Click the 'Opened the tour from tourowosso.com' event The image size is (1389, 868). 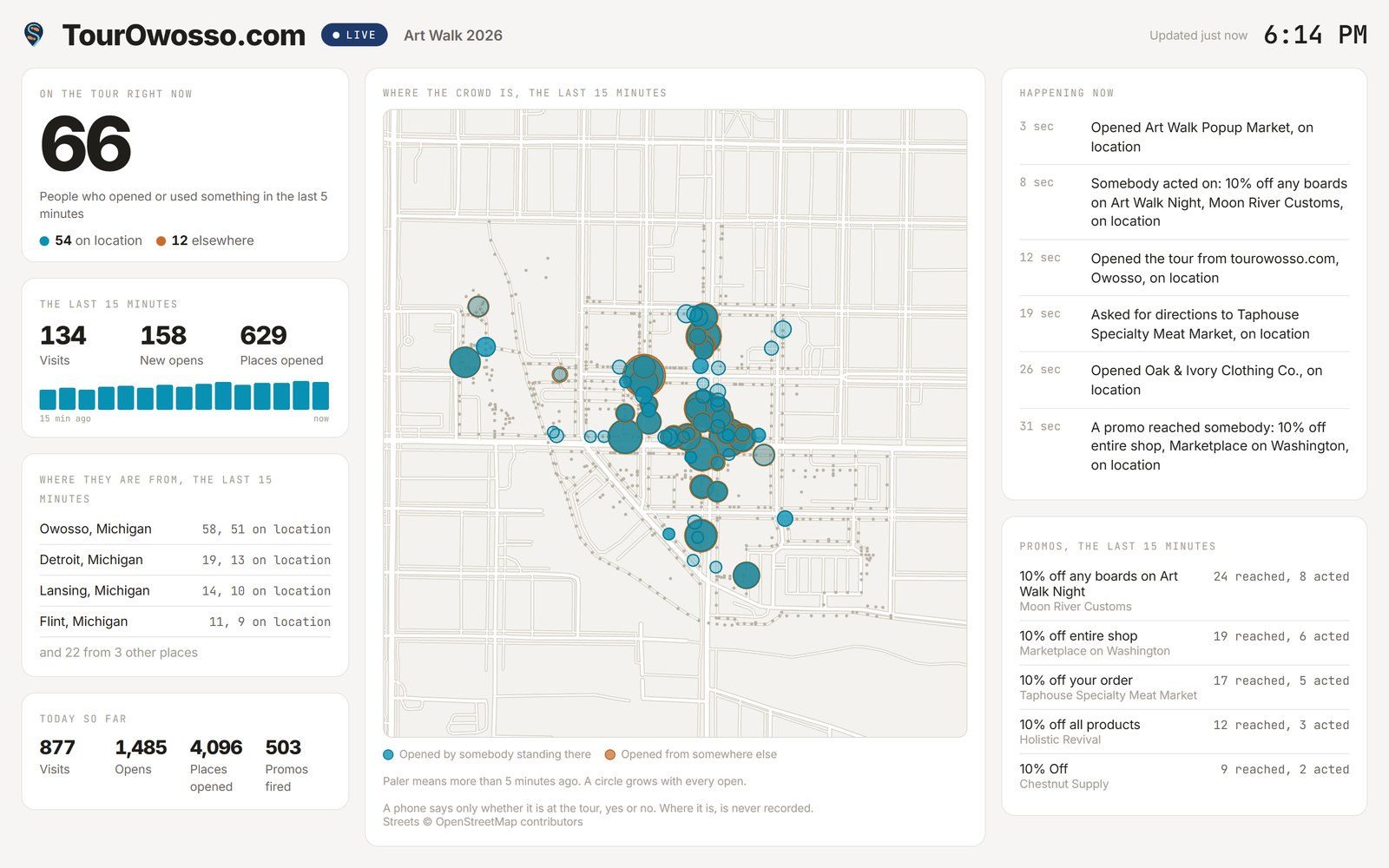pos(1184,268)
